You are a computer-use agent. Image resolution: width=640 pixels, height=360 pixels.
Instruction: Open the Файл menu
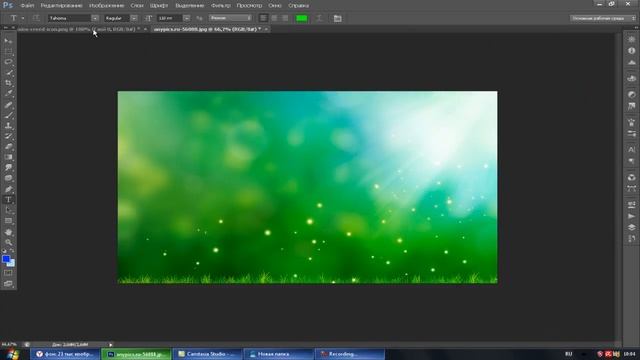pyautogui.click(x=27, y=6)
